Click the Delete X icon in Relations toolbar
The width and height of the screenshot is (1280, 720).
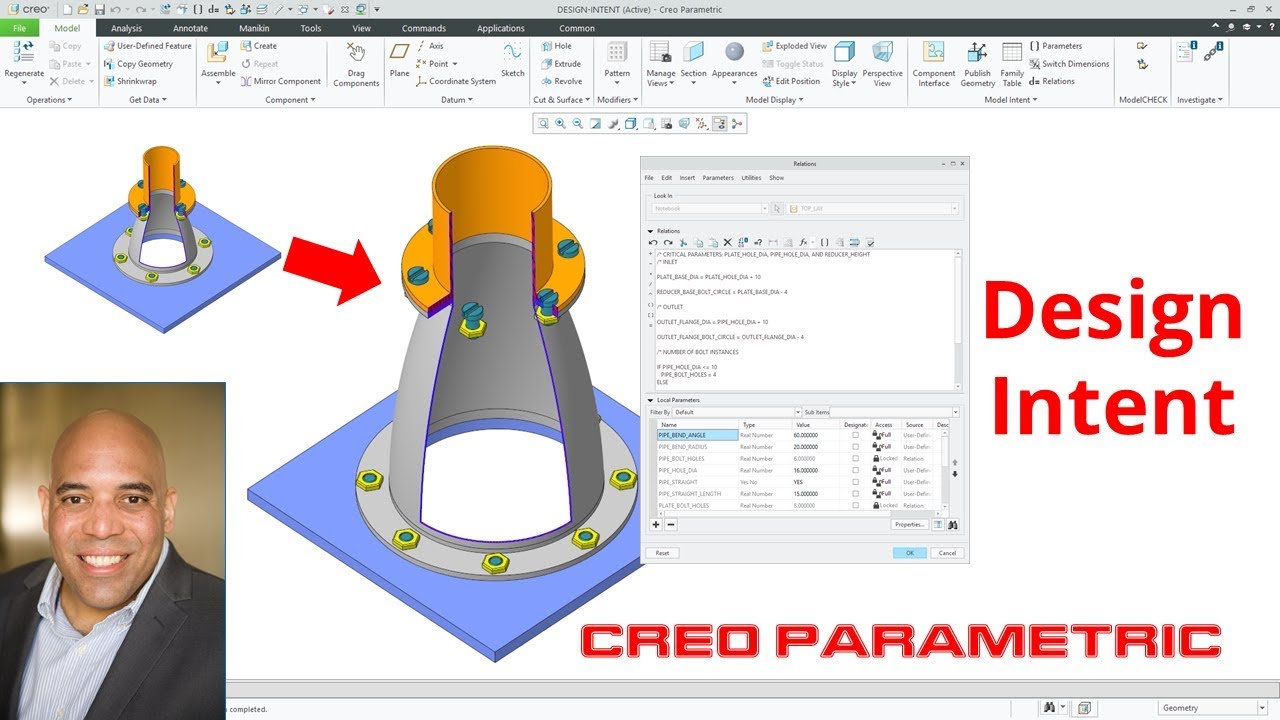pyautogui.click(x=727, y=242)
